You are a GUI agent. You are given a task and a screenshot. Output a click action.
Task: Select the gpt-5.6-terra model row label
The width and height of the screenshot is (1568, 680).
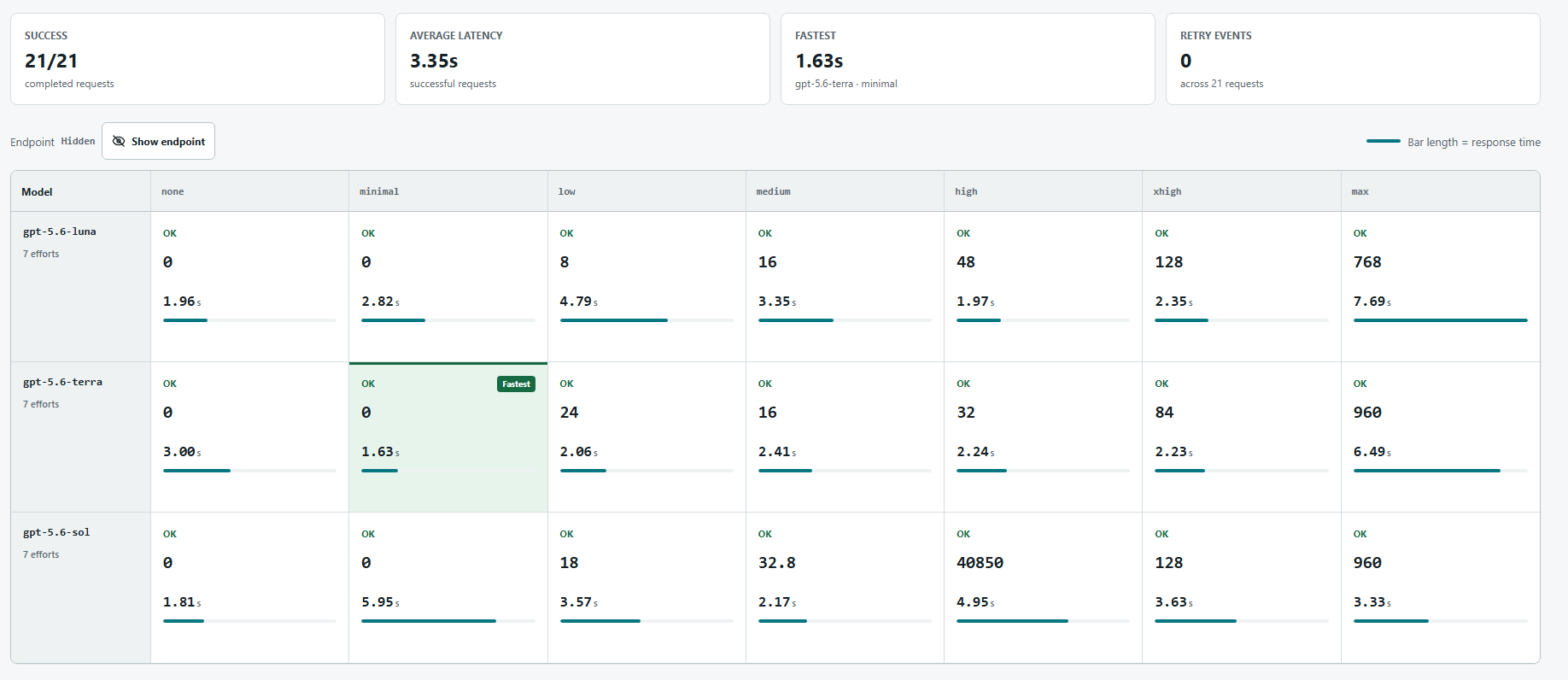(x=62, y=382)
